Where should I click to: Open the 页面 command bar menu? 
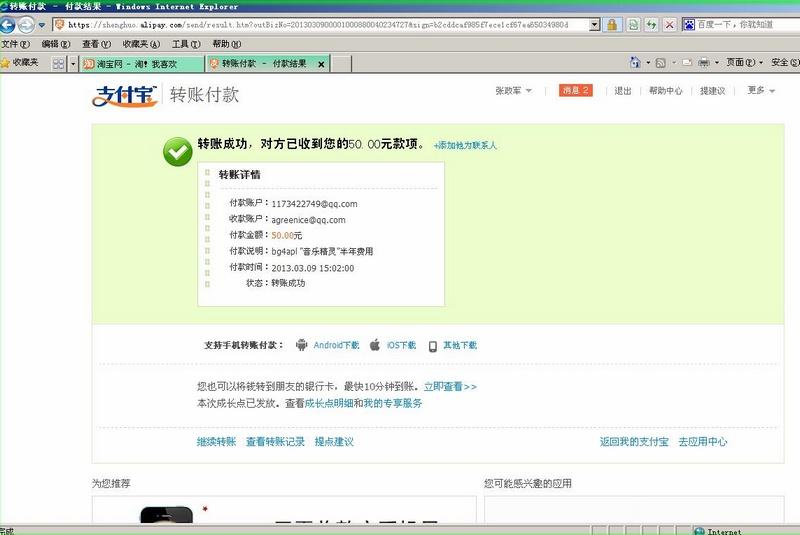[x=744, y=62]
